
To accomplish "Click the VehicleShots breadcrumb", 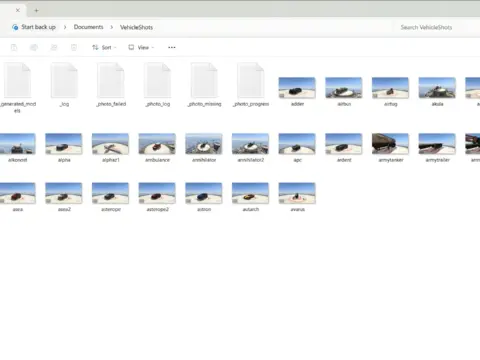I will coord(136,27).
